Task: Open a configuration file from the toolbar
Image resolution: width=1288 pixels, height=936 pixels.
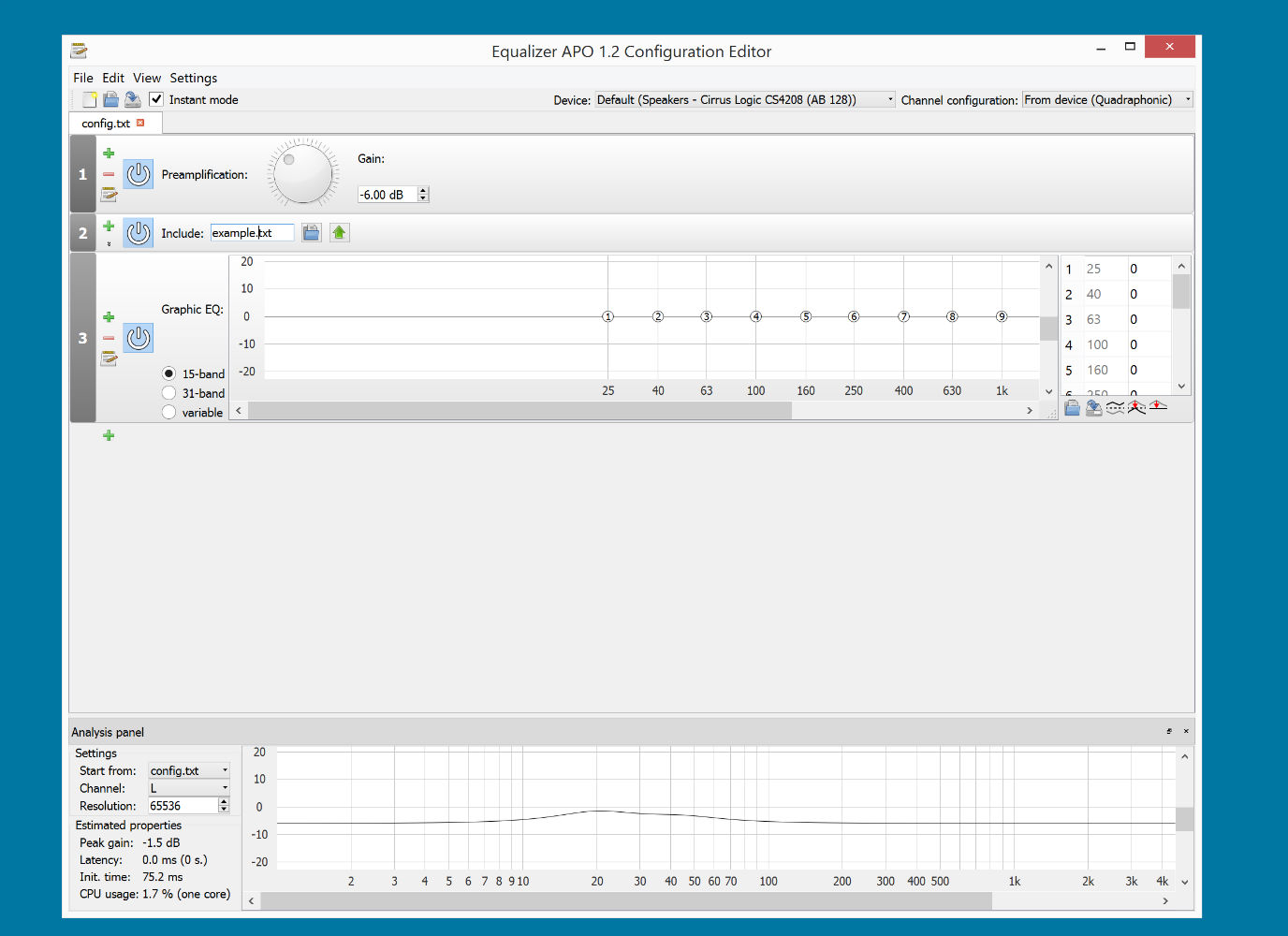Action: click(110, 99)
